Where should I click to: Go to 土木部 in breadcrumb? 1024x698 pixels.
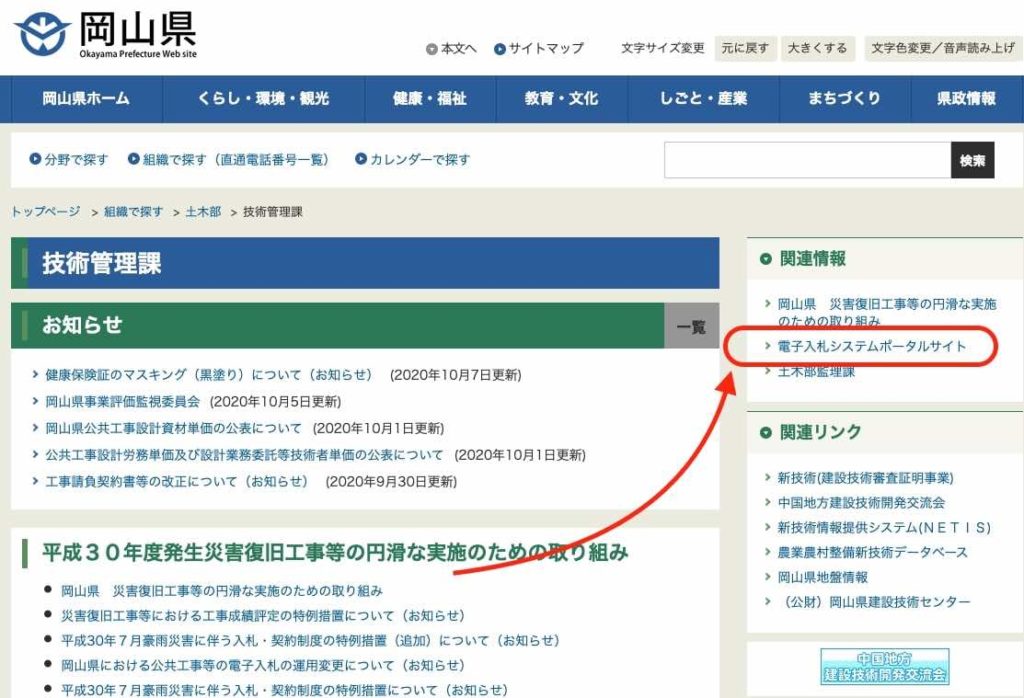[203, 212]
